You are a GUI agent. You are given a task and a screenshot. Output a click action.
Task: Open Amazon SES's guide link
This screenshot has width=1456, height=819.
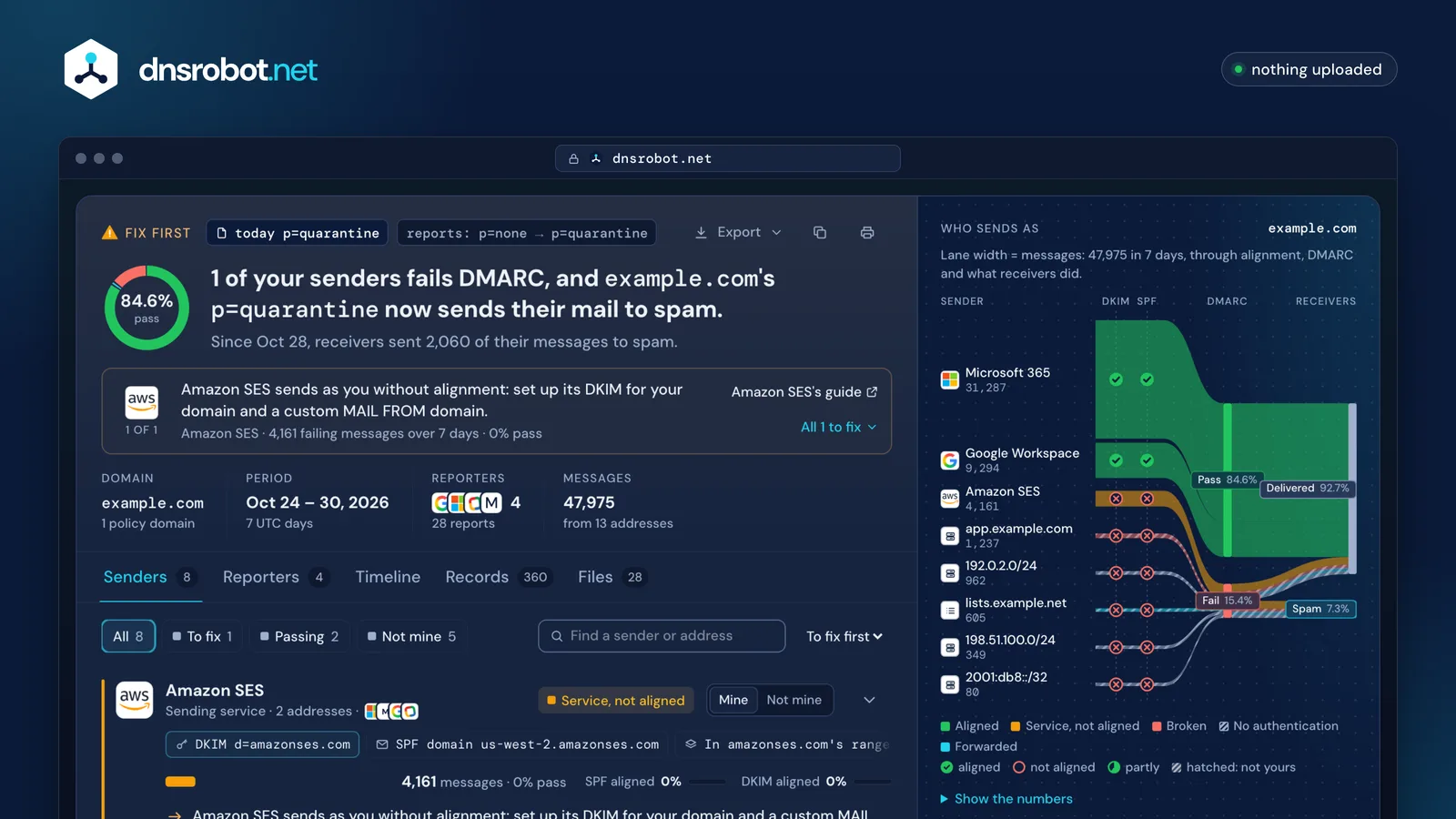click(x=804, y=391)
